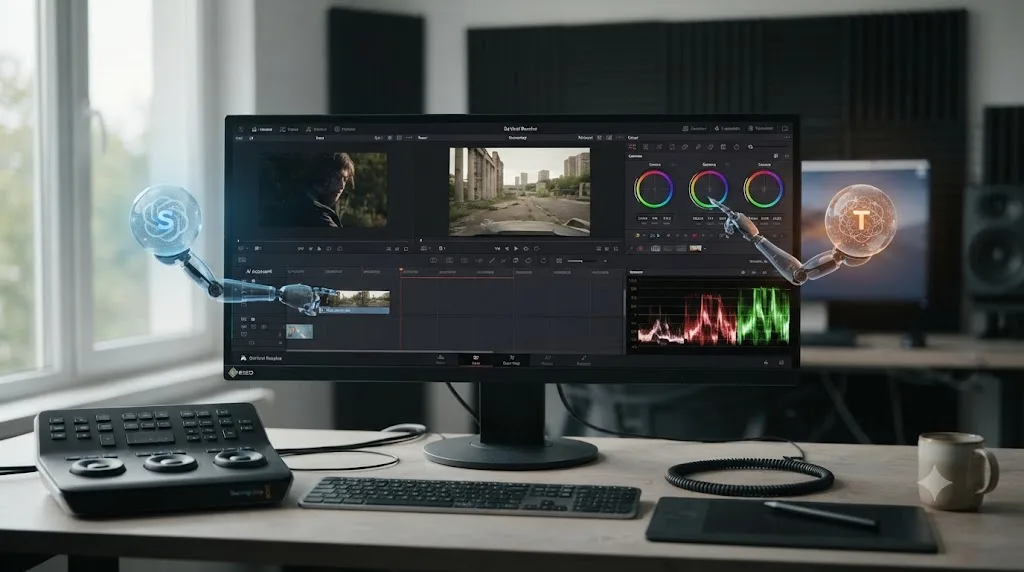Click the play button under the program viewer
The width and height of the screenshot is (1024, 572).
click(516, 249)
